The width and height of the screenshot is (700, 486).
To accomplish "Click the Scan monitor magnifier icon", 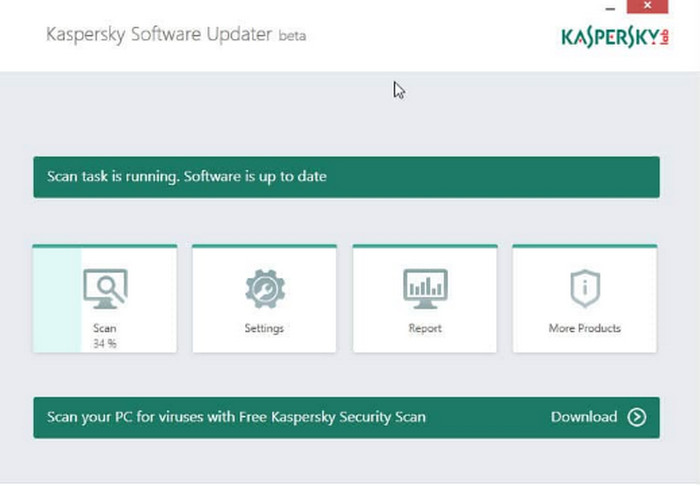I will tap(105, 290).
